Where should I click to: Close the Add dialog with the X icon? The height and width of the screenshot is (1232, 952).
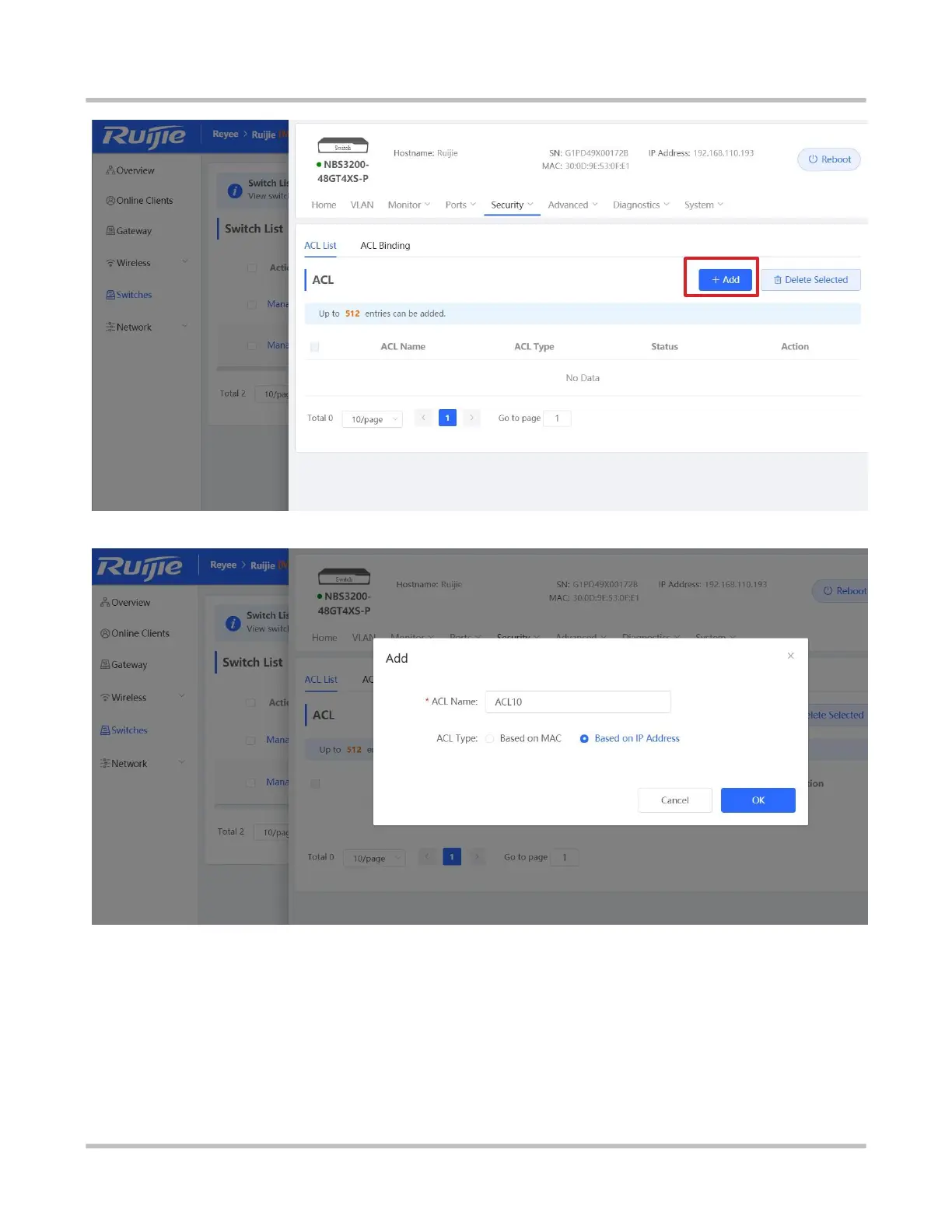(x=790, y=656)
